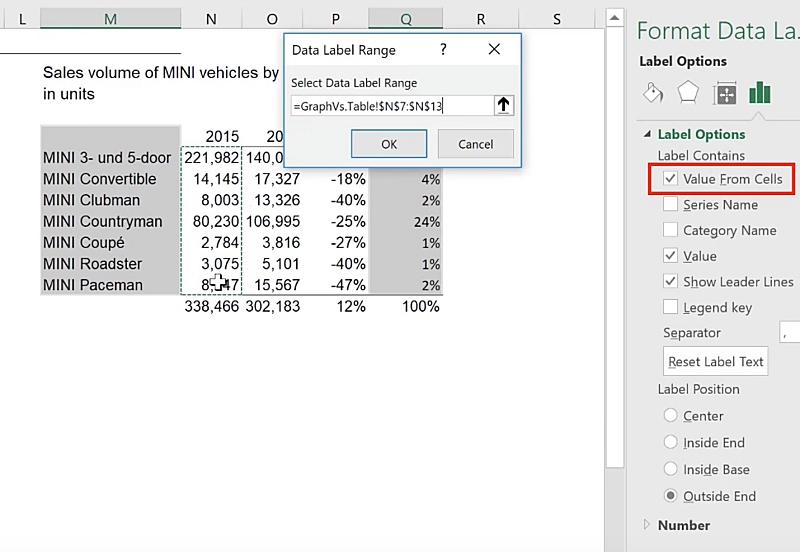Select the Label Options bar chart icon
This screenshot has width=800, height=552.
pos(760,94)
